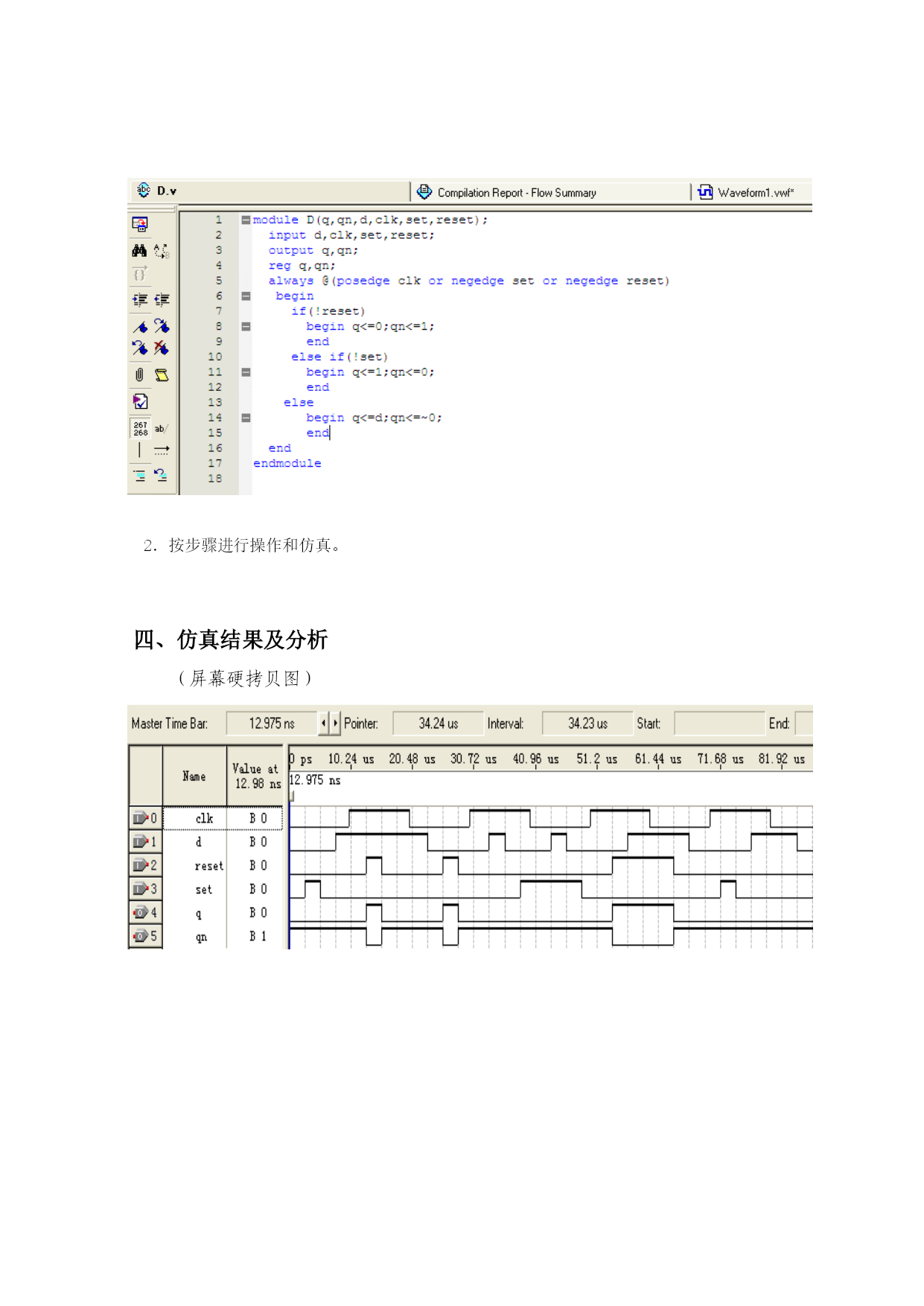Collapse the begin block at line 6
The image size is (924, 1306).
245,296
